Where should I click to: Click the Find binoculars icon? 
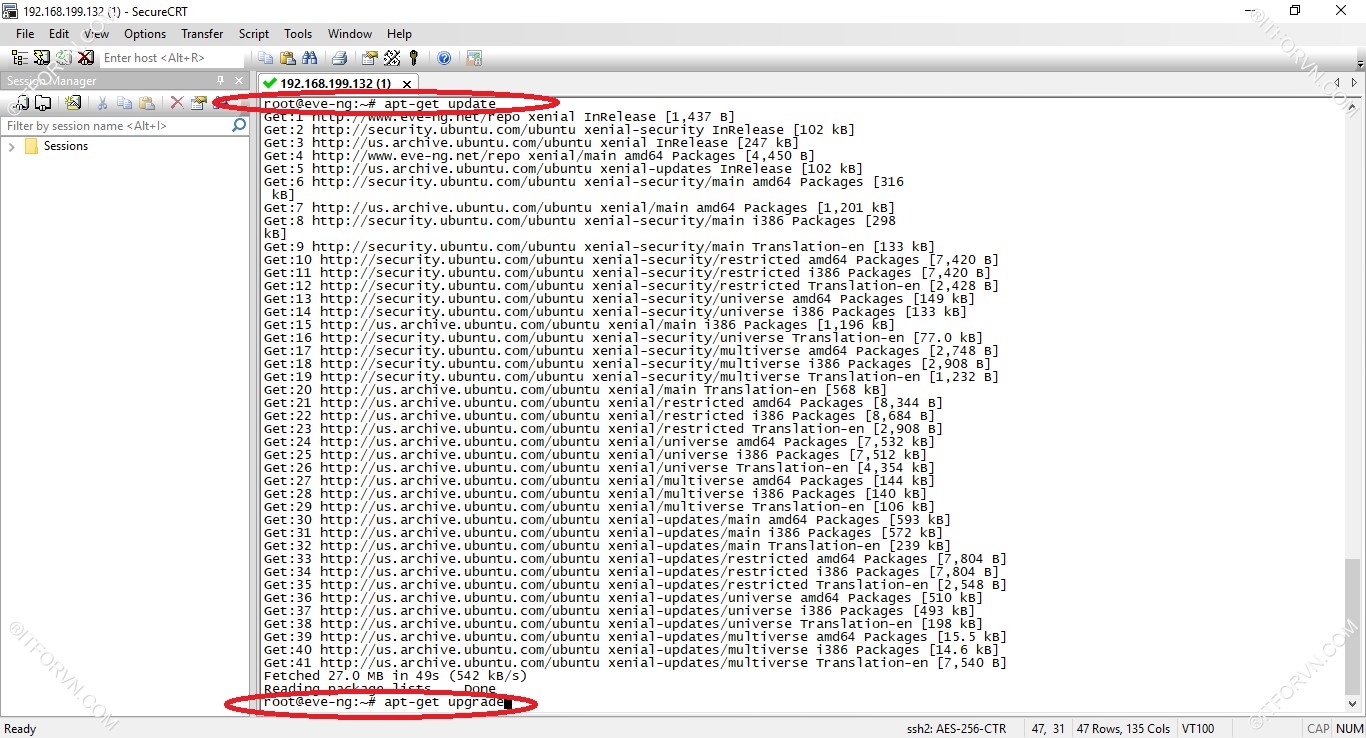click(x=309, y=58)
